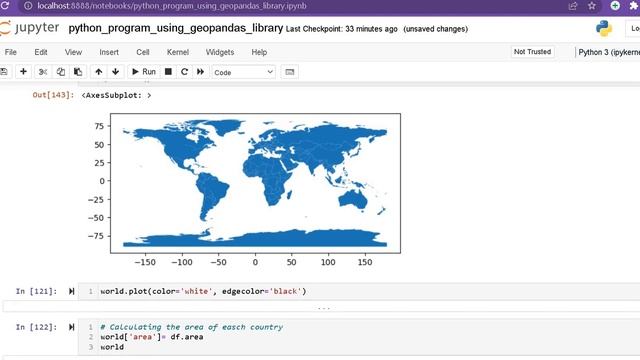Open the Edit menu
Image resolution: width=640 pixels, height=360 pixels.
click(x=41, y=52)
